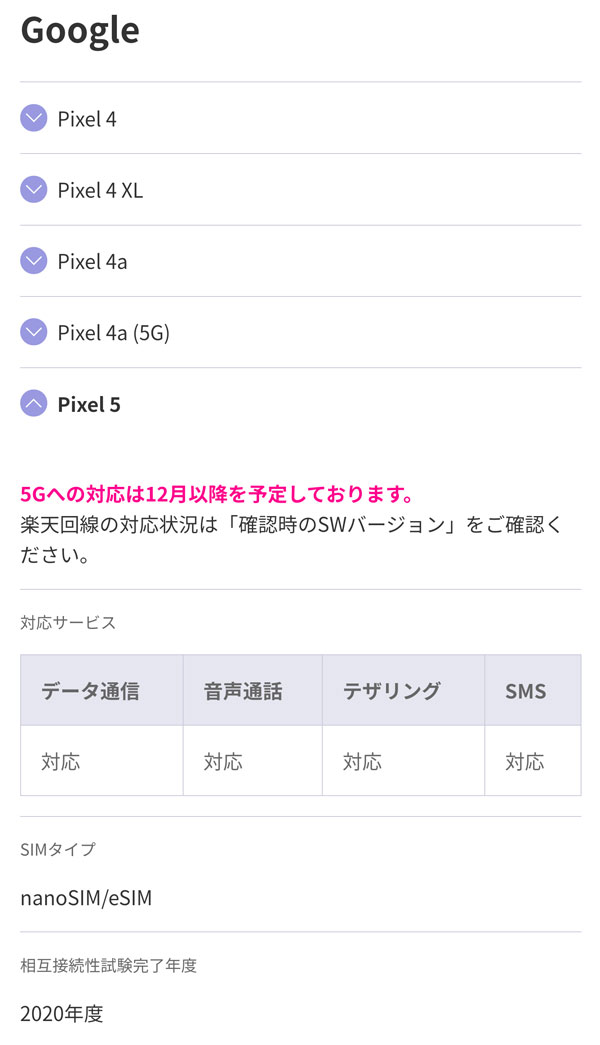The image size is (600, 1045).
Task: Select the 音声通話 table header
Action: 243,691
